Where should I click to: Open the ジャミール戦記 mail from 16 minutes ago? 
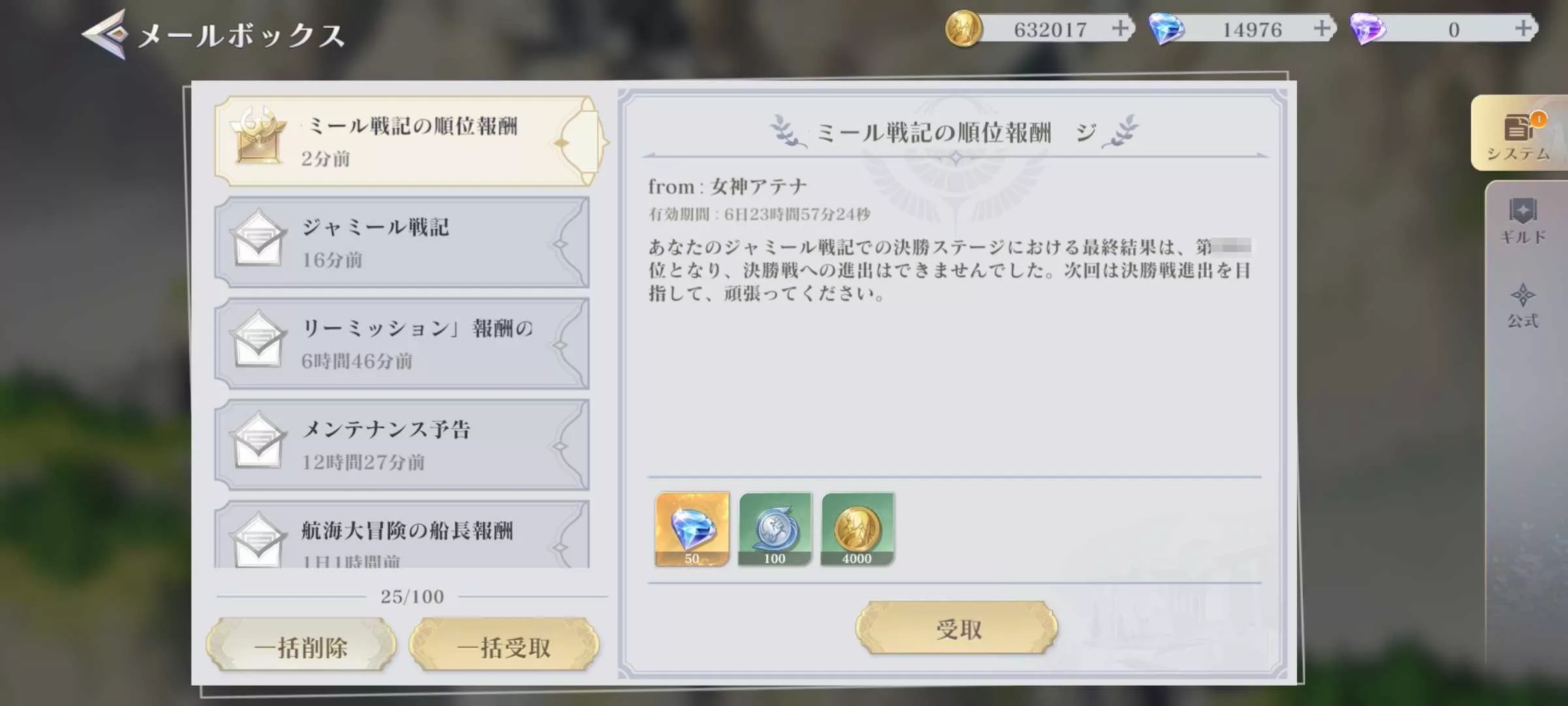click(x=402, y=243)
